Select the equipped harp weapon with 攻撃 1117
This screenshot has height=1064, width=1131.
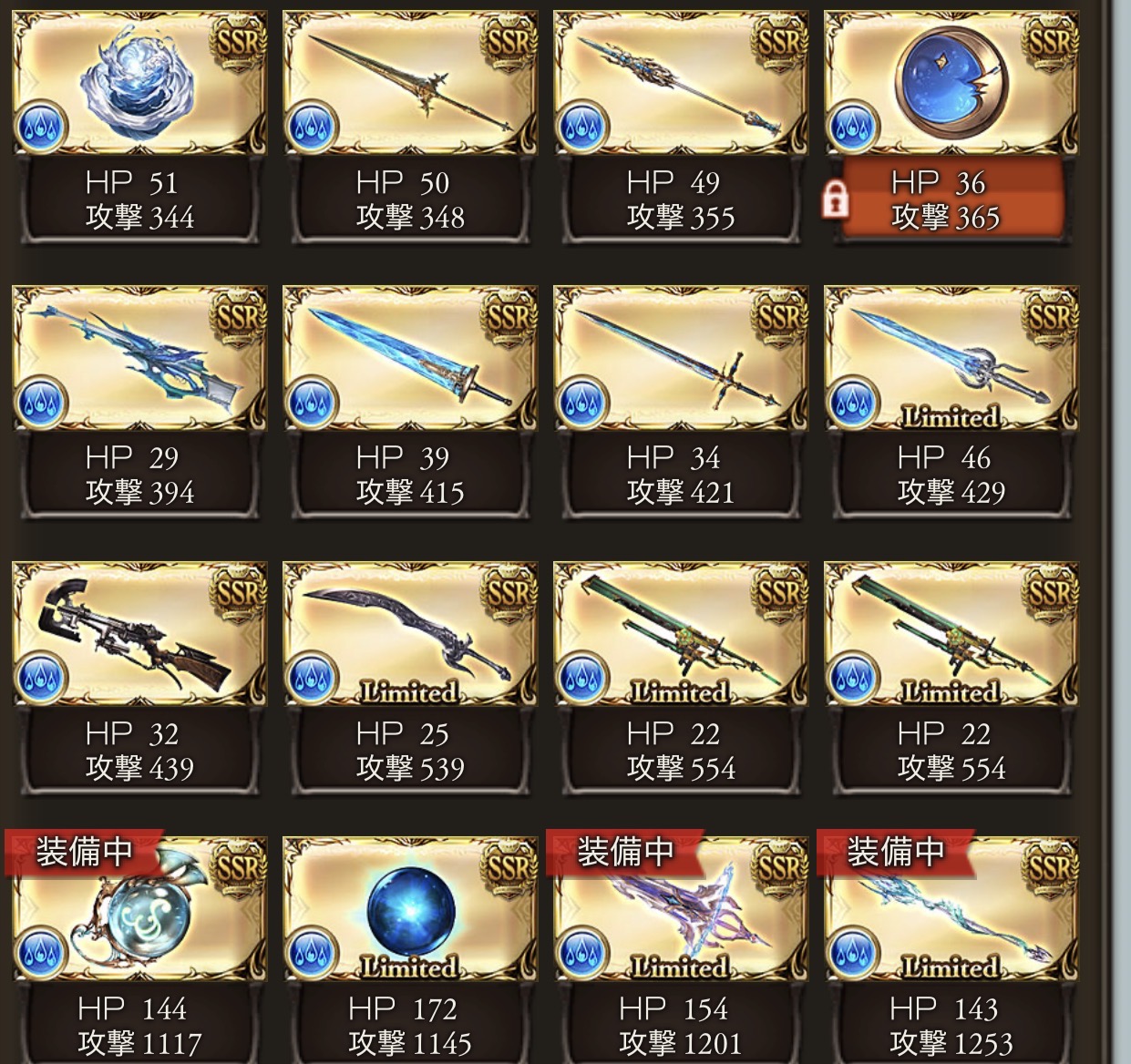pyautogui.click(x=139, y=949)
